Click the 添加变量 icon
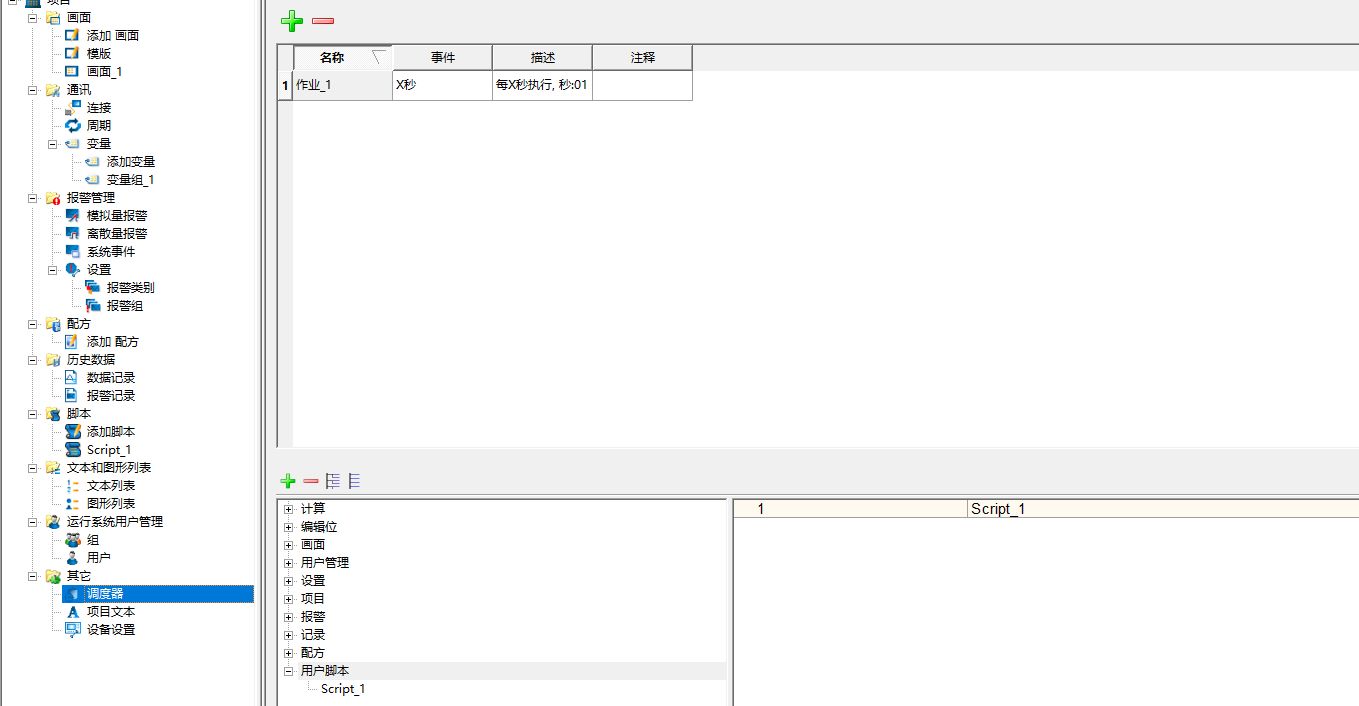 (x=92, y=161)
